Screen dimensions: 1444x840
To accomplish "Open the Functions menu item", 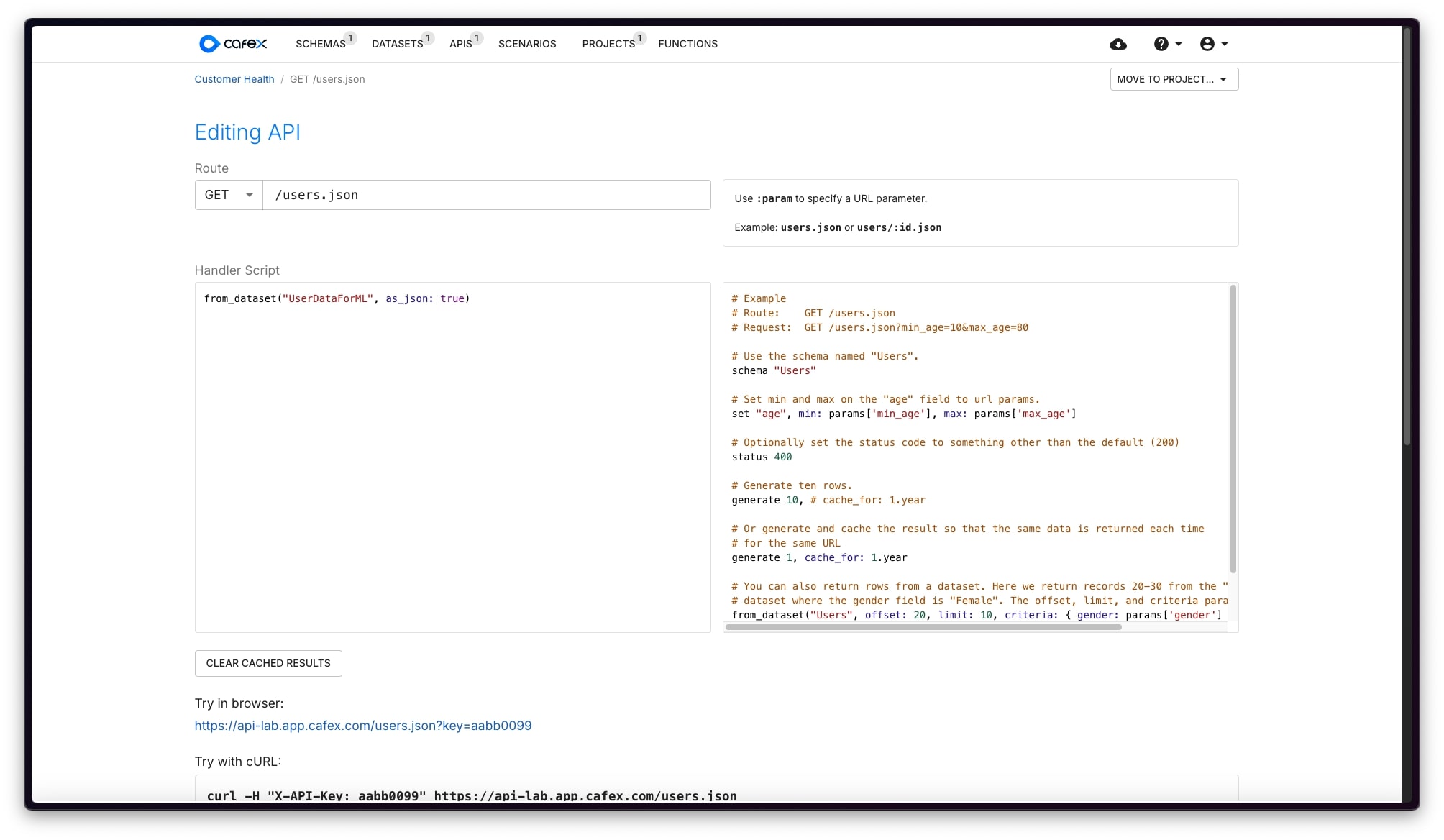I will point(687,44).
